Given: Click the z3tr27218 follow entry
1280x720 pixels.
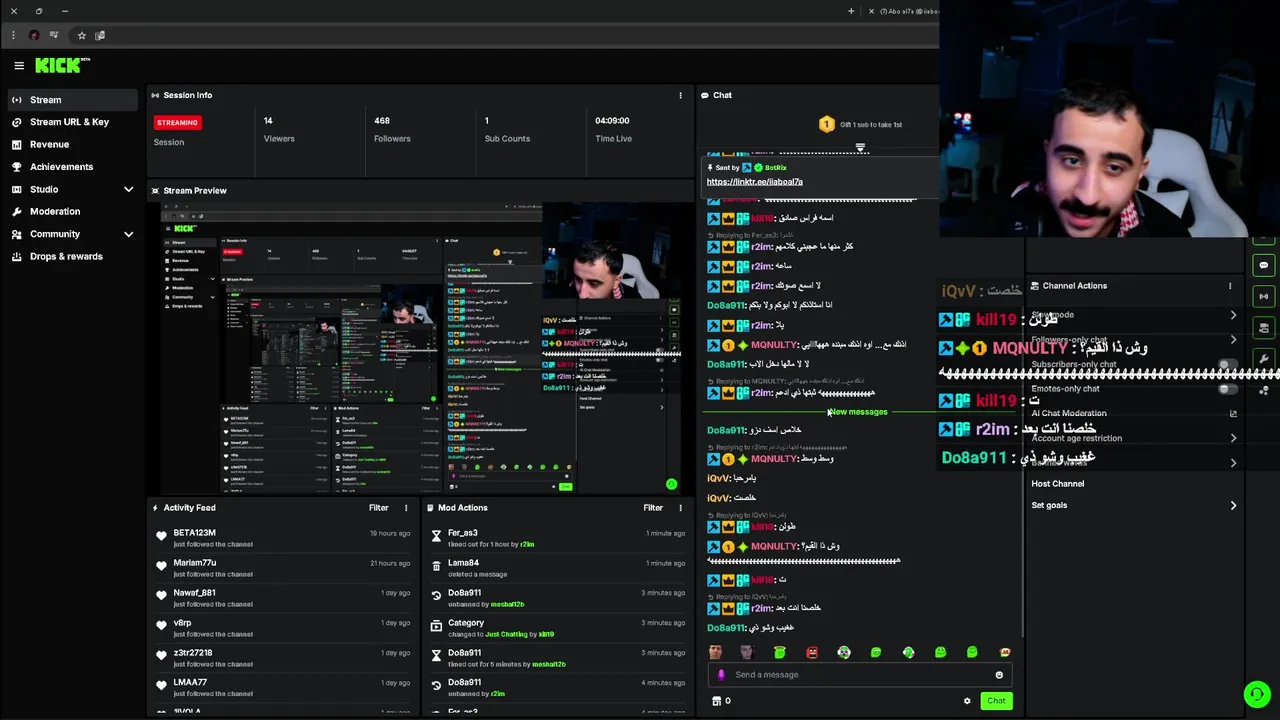Looking at the screenshot, I should point(282,657).
